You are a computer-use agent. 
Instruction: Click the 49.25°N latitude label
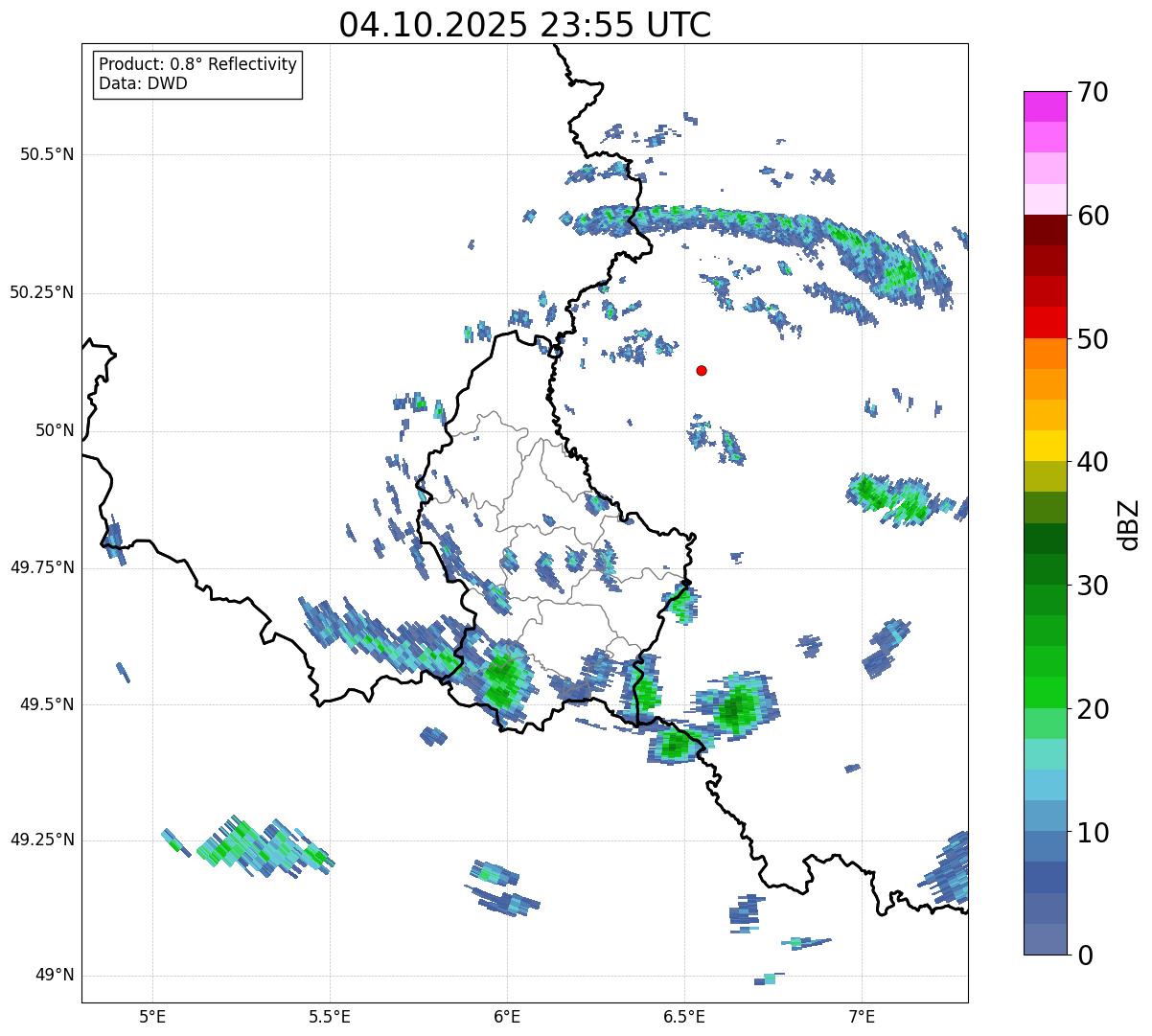[41, 840]
